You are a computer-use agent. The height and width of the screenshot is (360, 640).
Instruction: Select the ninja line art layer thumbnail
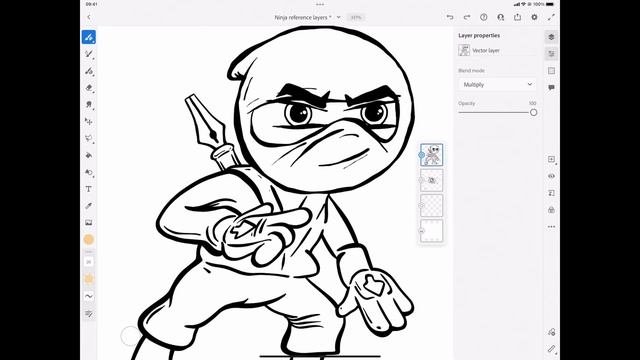pyautogui.click(x=431, y=155)
